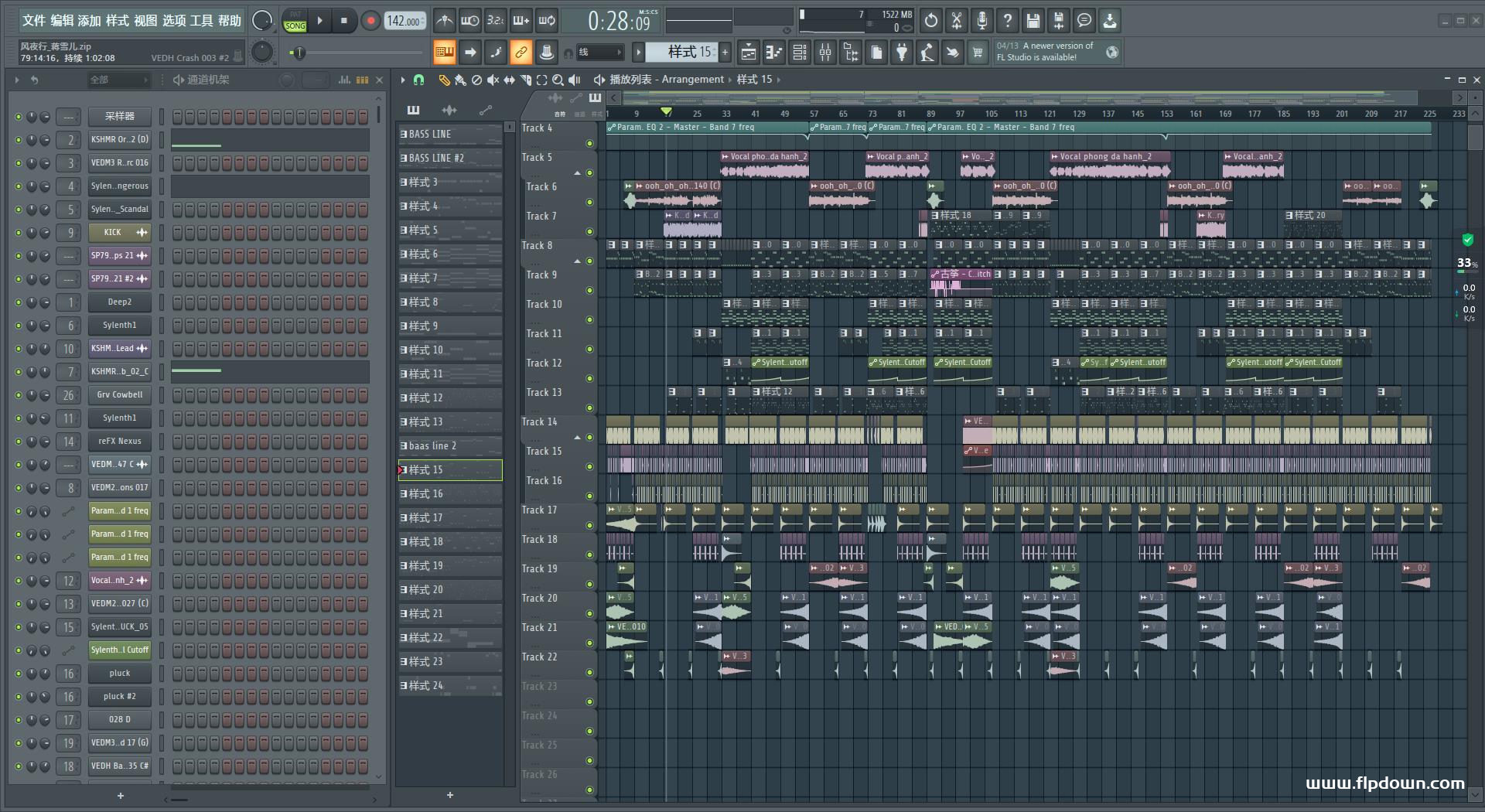Image resolution: width=1485 pixels, height=812 pixels.
Task: Select the playlist zoom magnifier tool
Action: click(558, 80)
